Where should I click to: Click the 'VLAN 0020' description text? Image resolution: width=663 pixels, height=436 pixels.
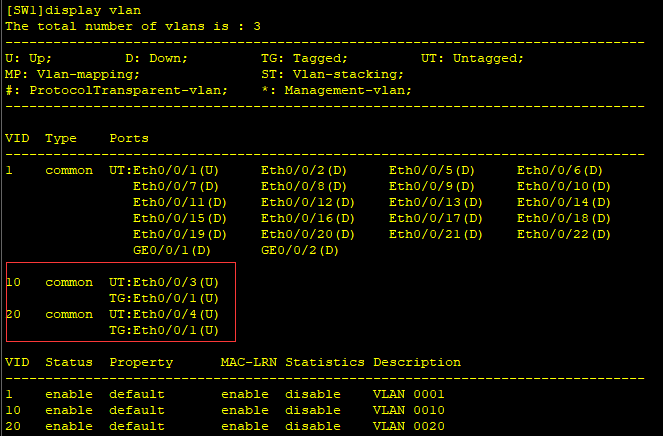tap(408, 426)
